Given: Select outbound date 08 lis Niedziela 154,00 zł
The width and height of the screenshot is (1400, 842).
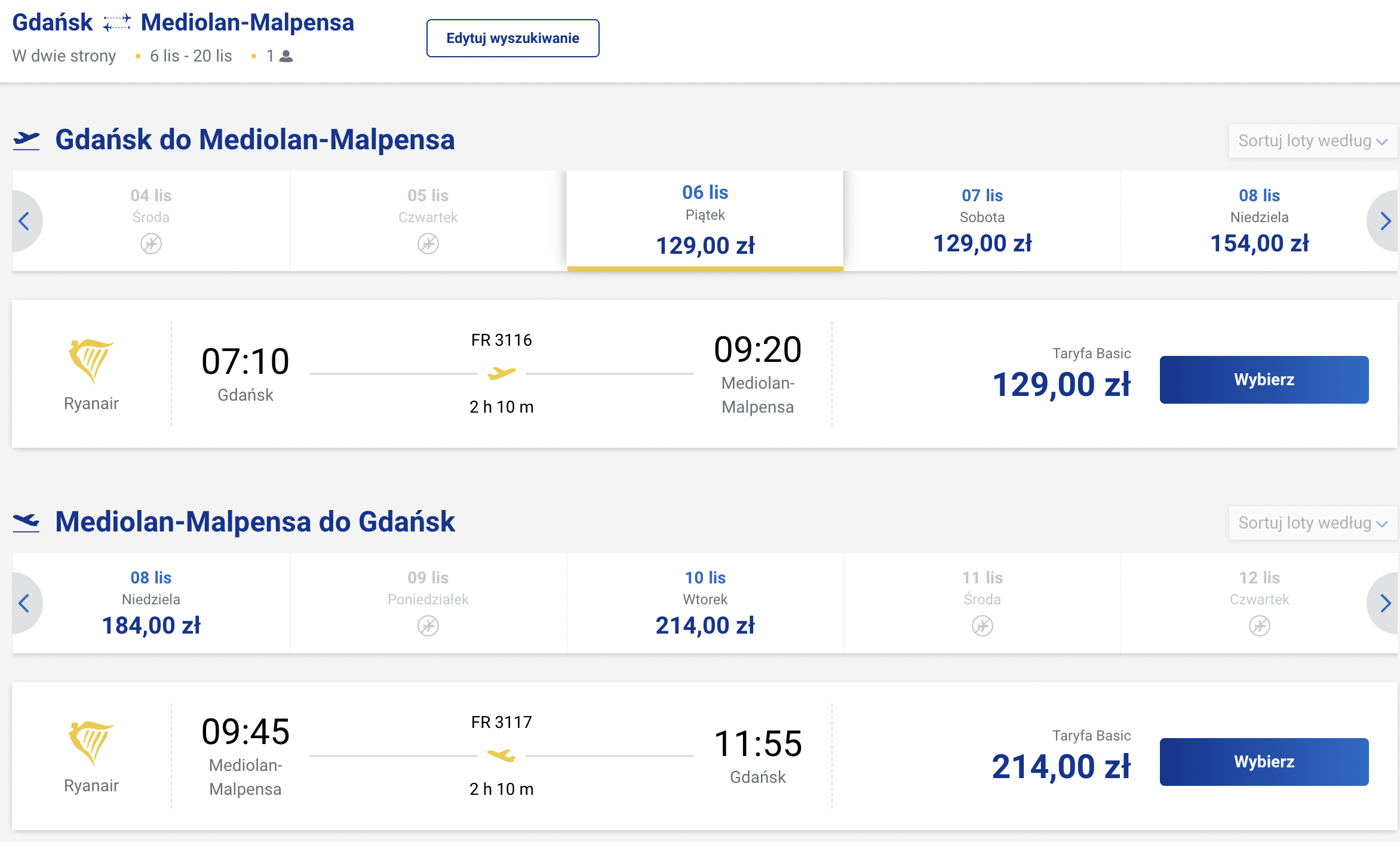Looking at the screenshot, I should (x=1259, y=221).
